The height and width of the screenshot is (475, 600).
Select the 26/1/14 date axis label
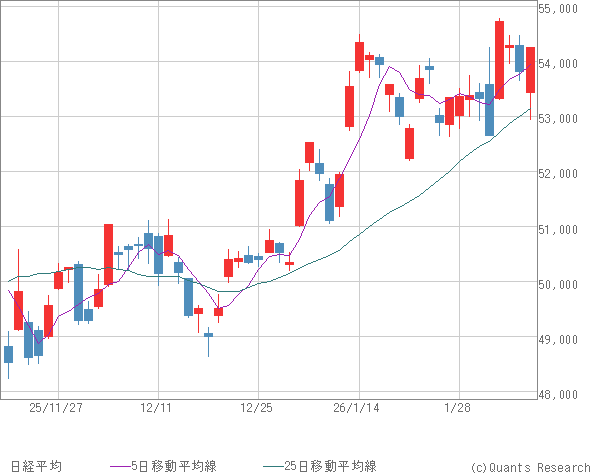[357, 408]
